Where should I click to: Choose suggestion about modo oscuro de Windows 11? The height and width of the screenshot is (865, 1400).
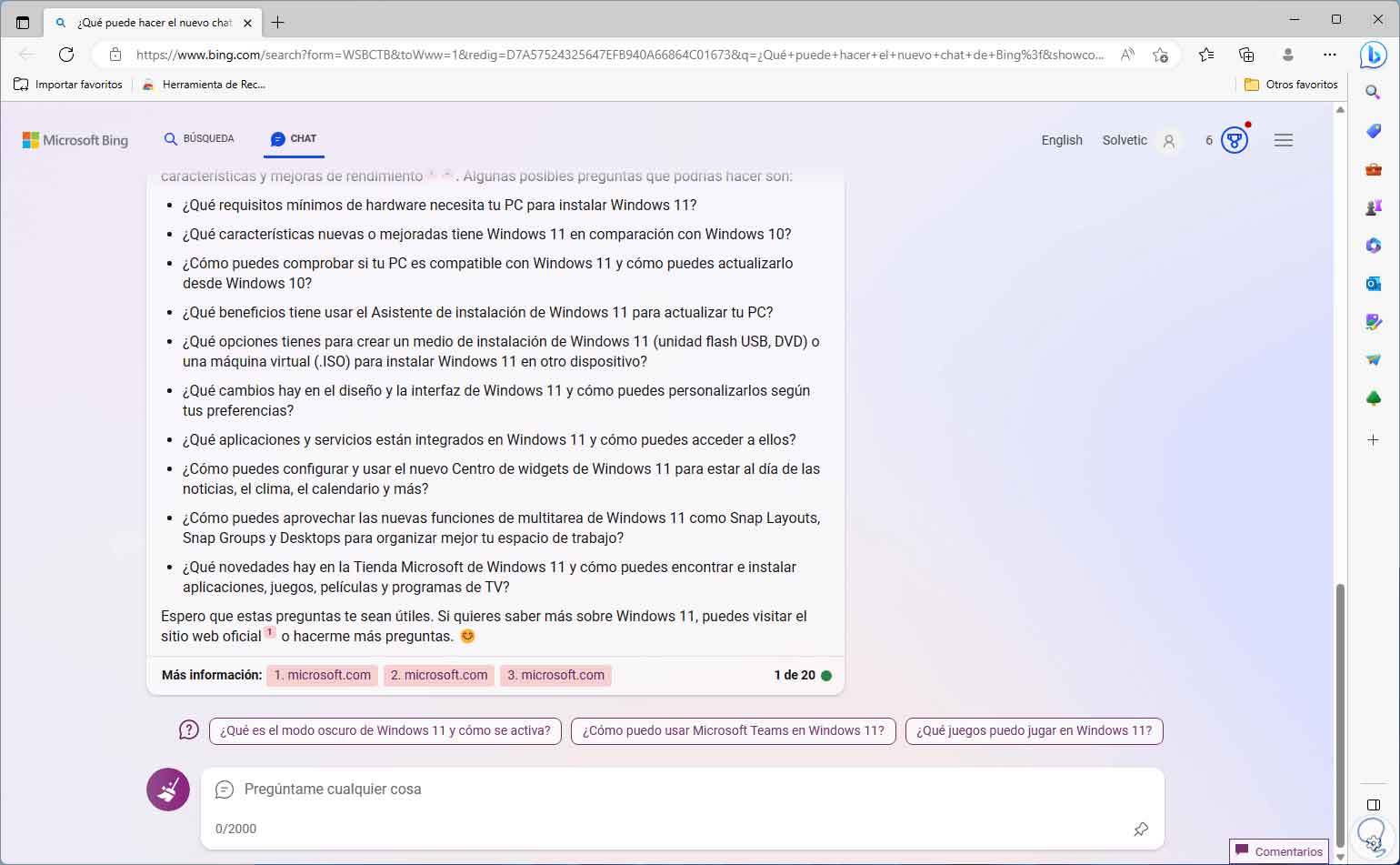pyautogui.click(x=385, y=731)
